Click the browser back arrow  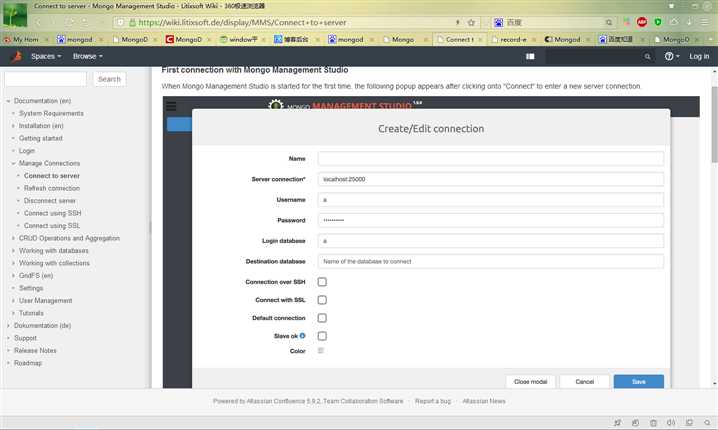[x=39, y=22]
